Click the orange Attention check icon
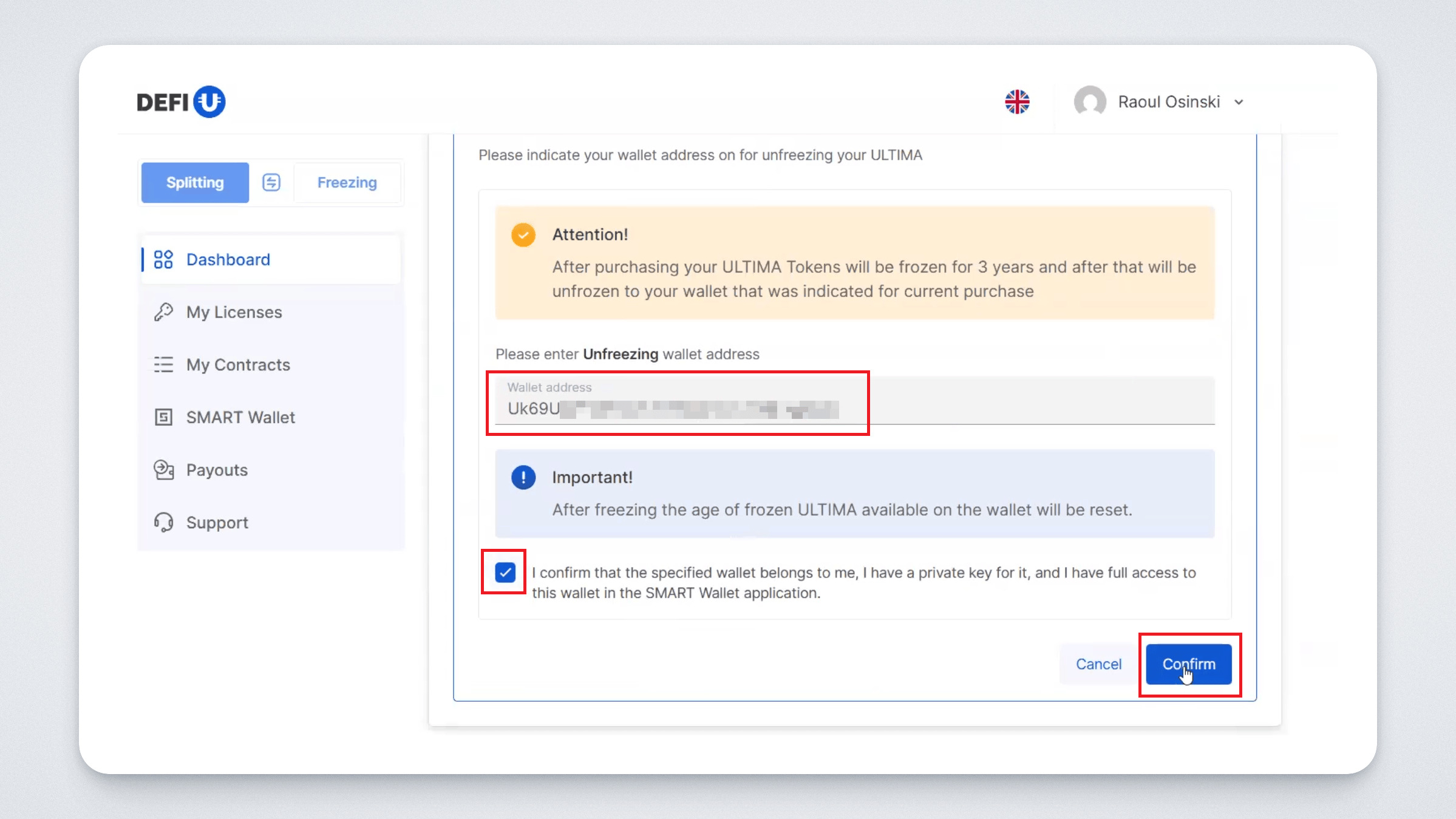Viewport: 1456px width, 819px height. click(523, 234)
